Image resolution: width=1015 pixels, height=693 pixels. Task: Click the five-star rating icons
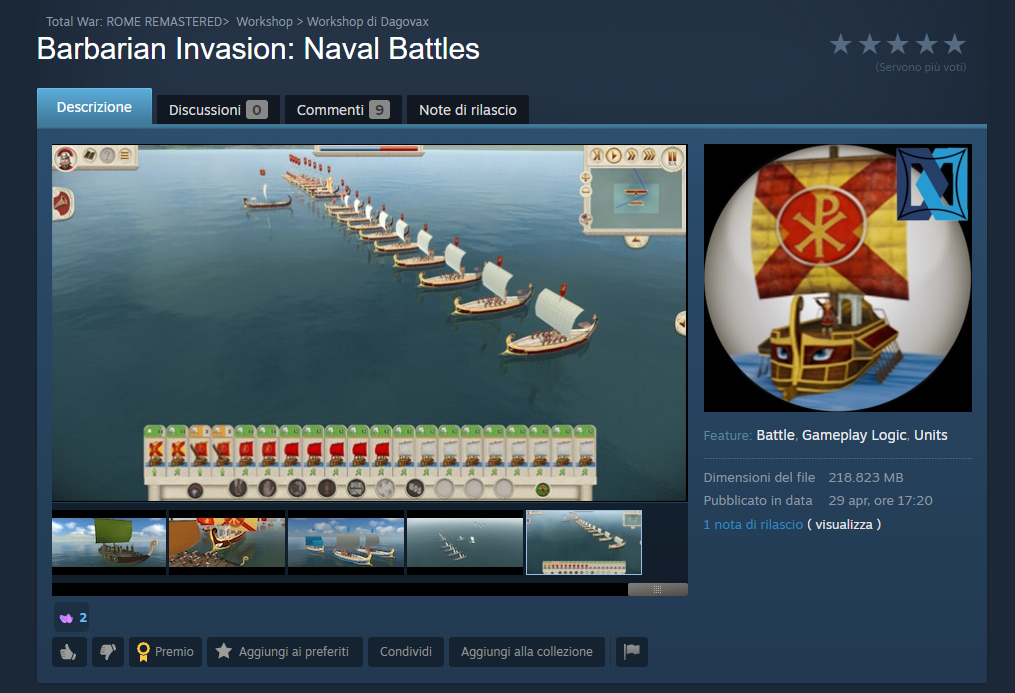coord(897,45)
